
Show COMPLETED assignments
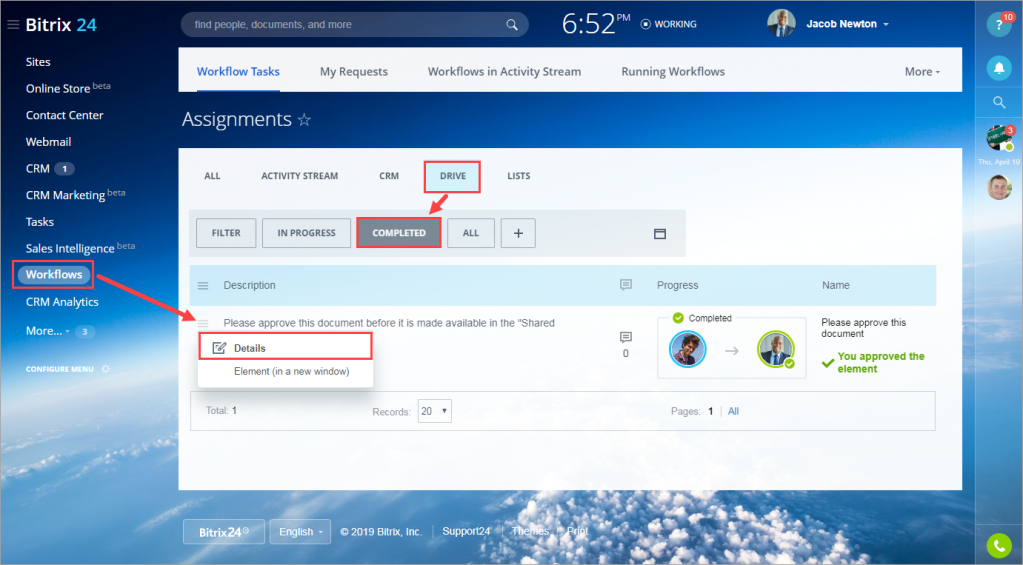click(x=399, y=233)
